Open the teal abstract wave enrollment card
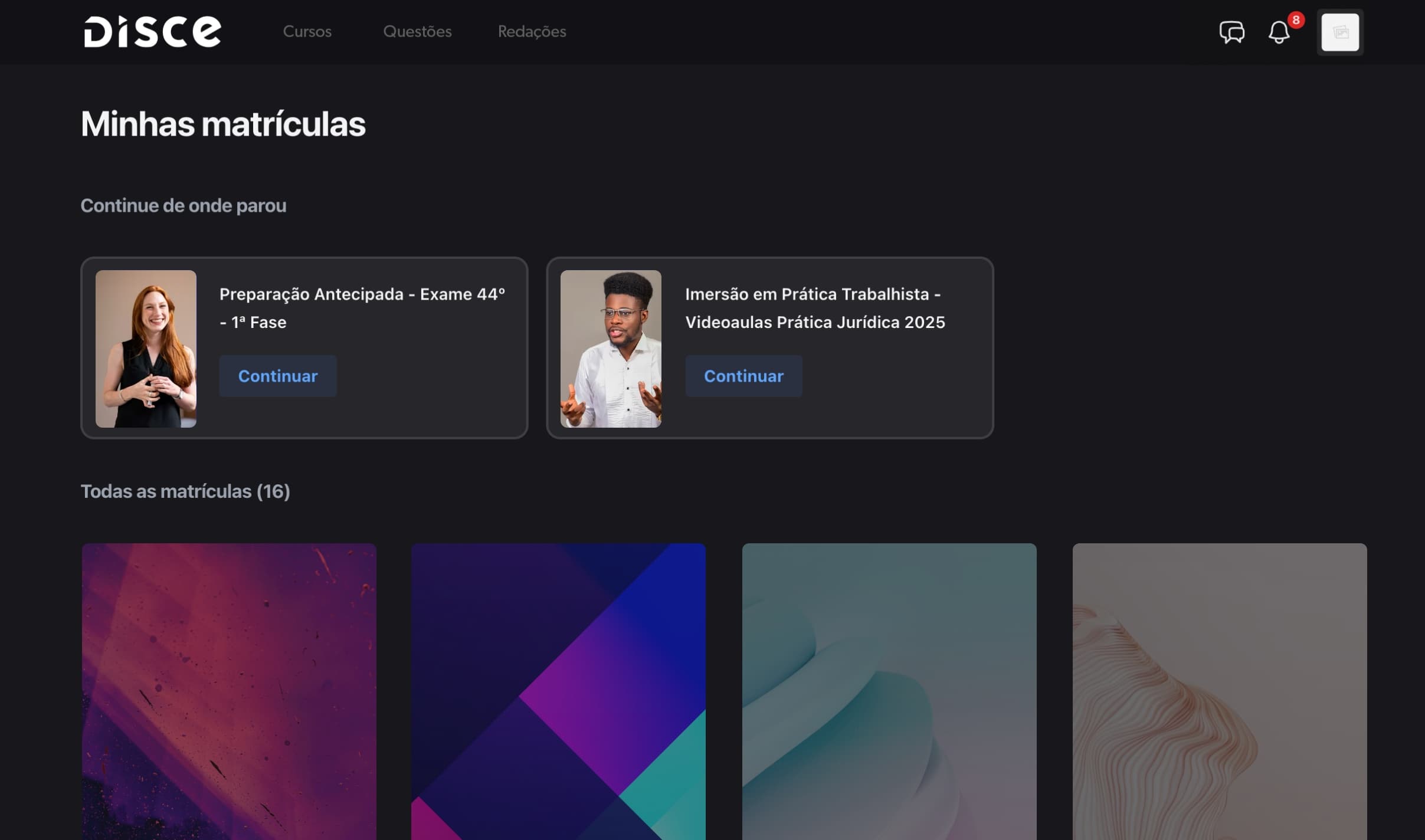 889,691
